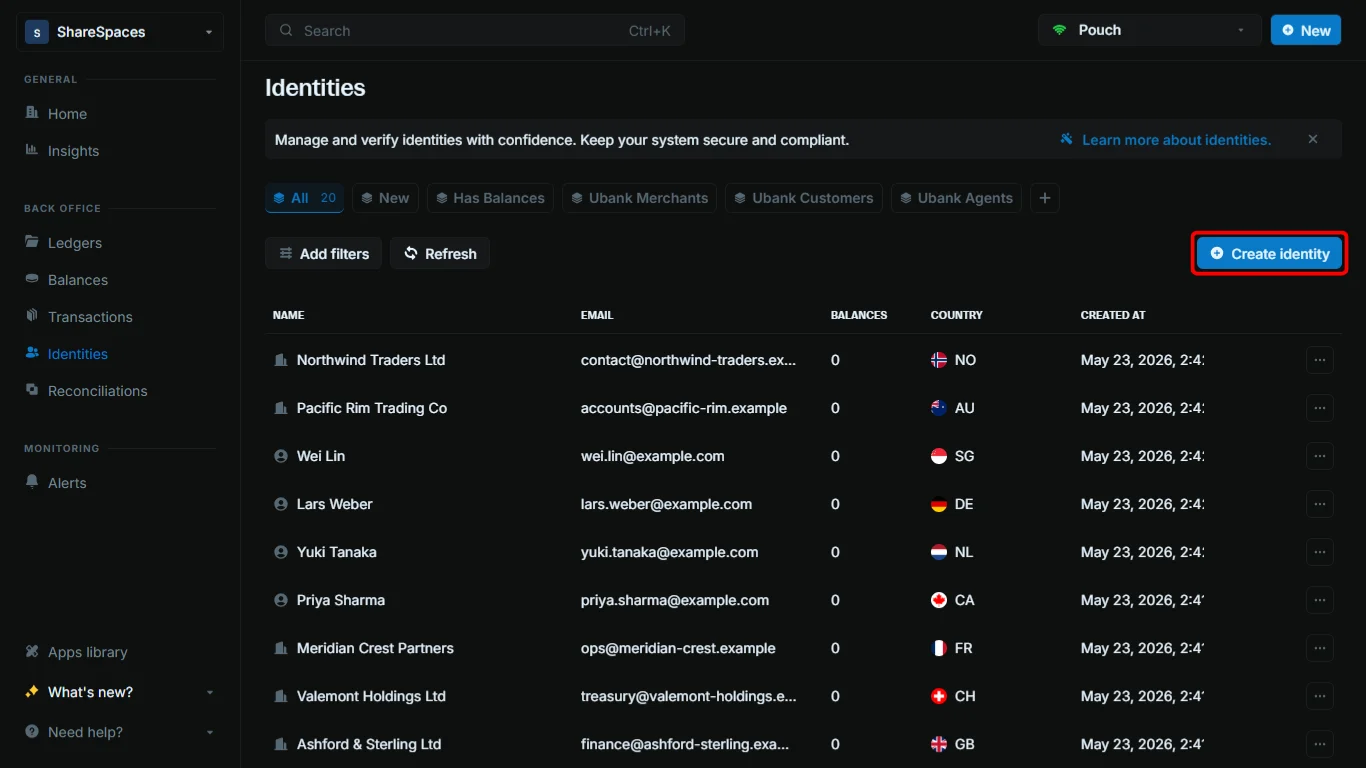Click the New button in top bar

[x=1305, y=31]
